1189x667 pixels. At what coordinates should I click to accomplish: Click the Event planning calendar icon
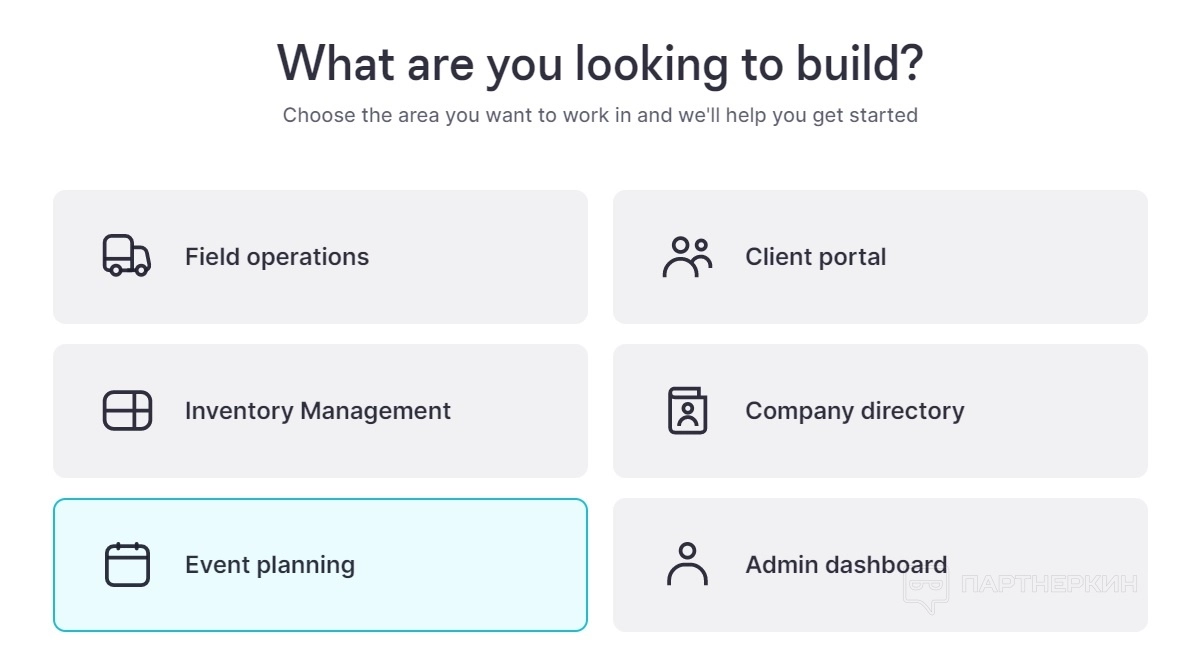[127, 565]
